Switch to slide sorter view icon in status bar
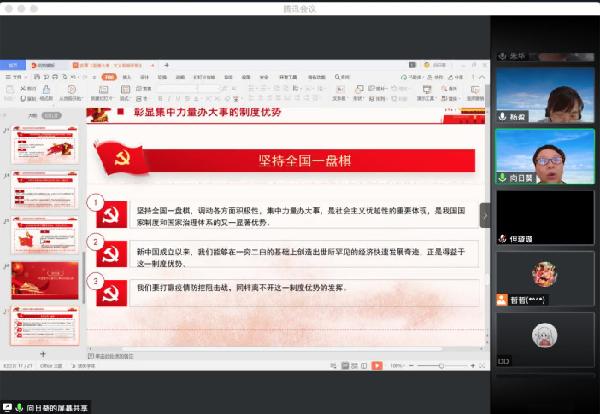Viewport: 600px width, 414px height. [x=354, y=366]
